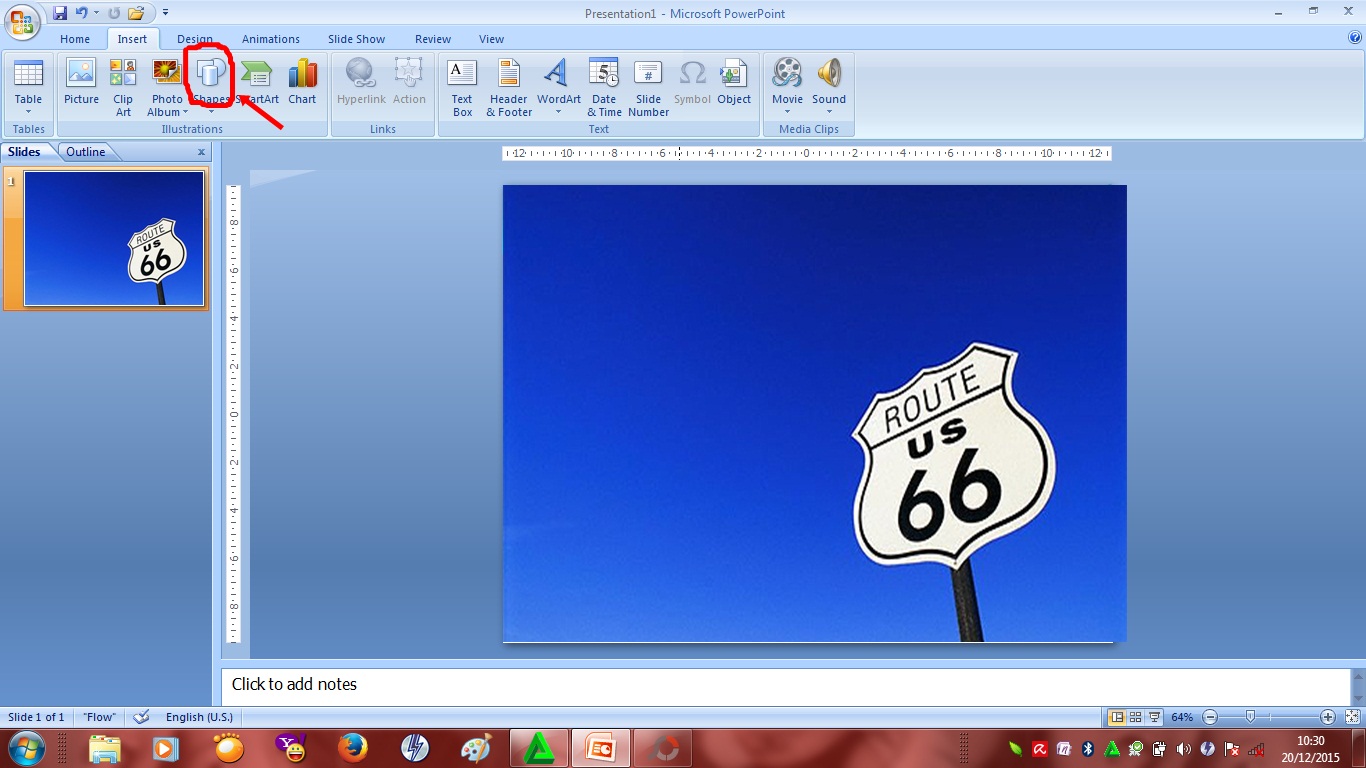
Task: Click the Bluetooth tray icon
Action: click(1088, 748)
